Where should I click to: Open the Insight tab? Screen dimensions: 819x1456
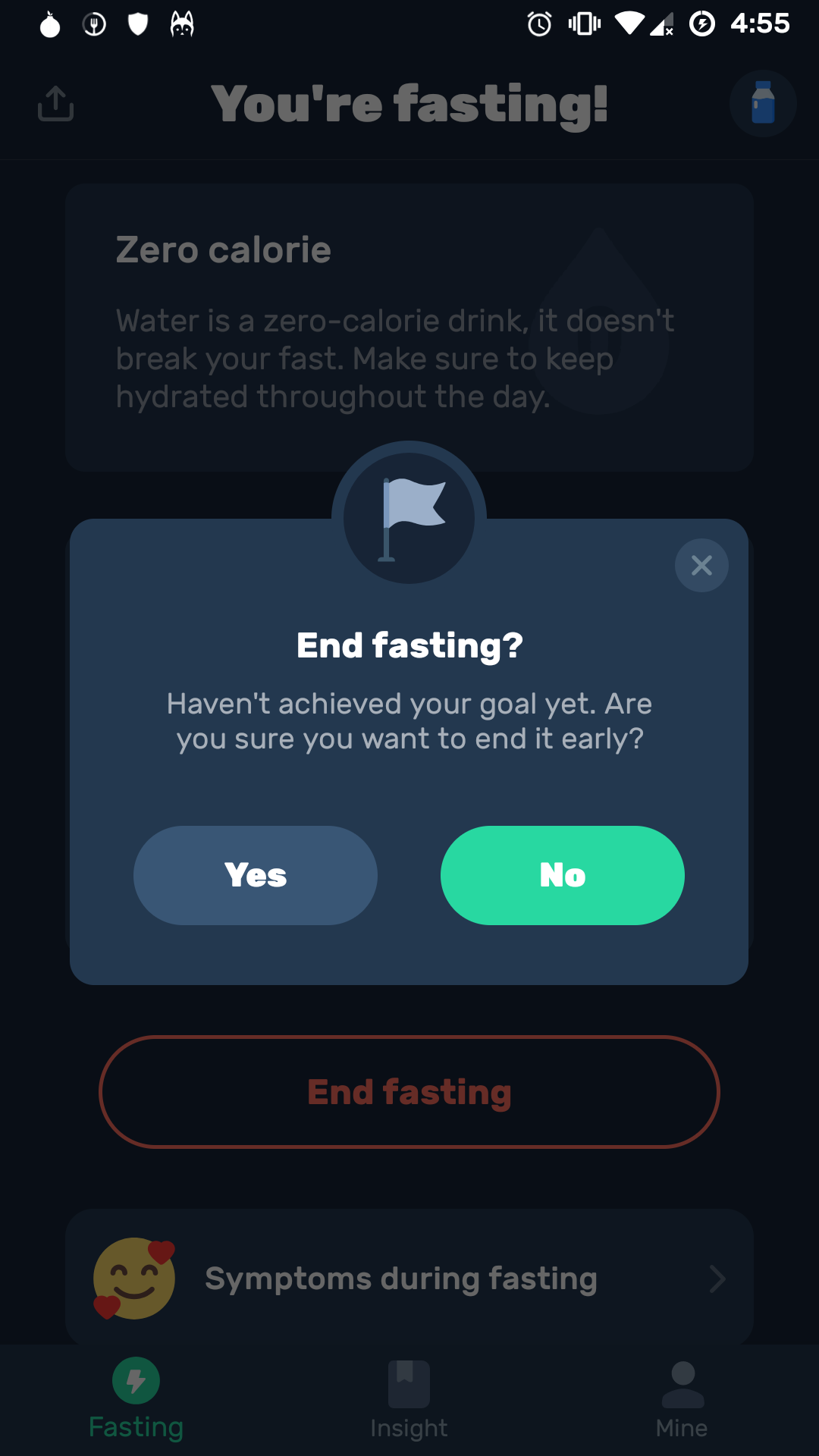pos(409,1427)
